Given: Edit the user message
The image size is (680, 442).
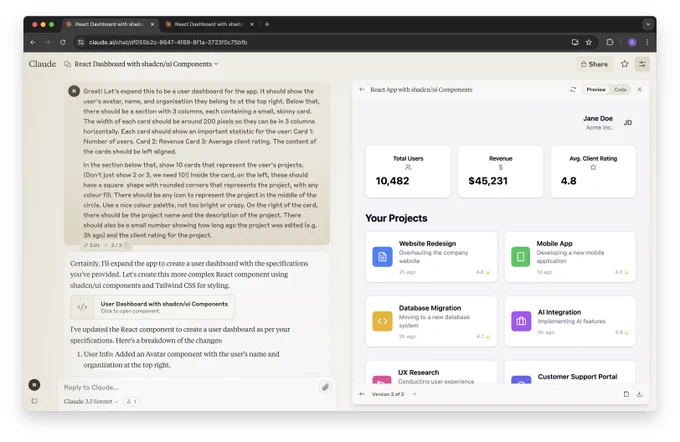Looking at the screenshot, I should (92, 245).
